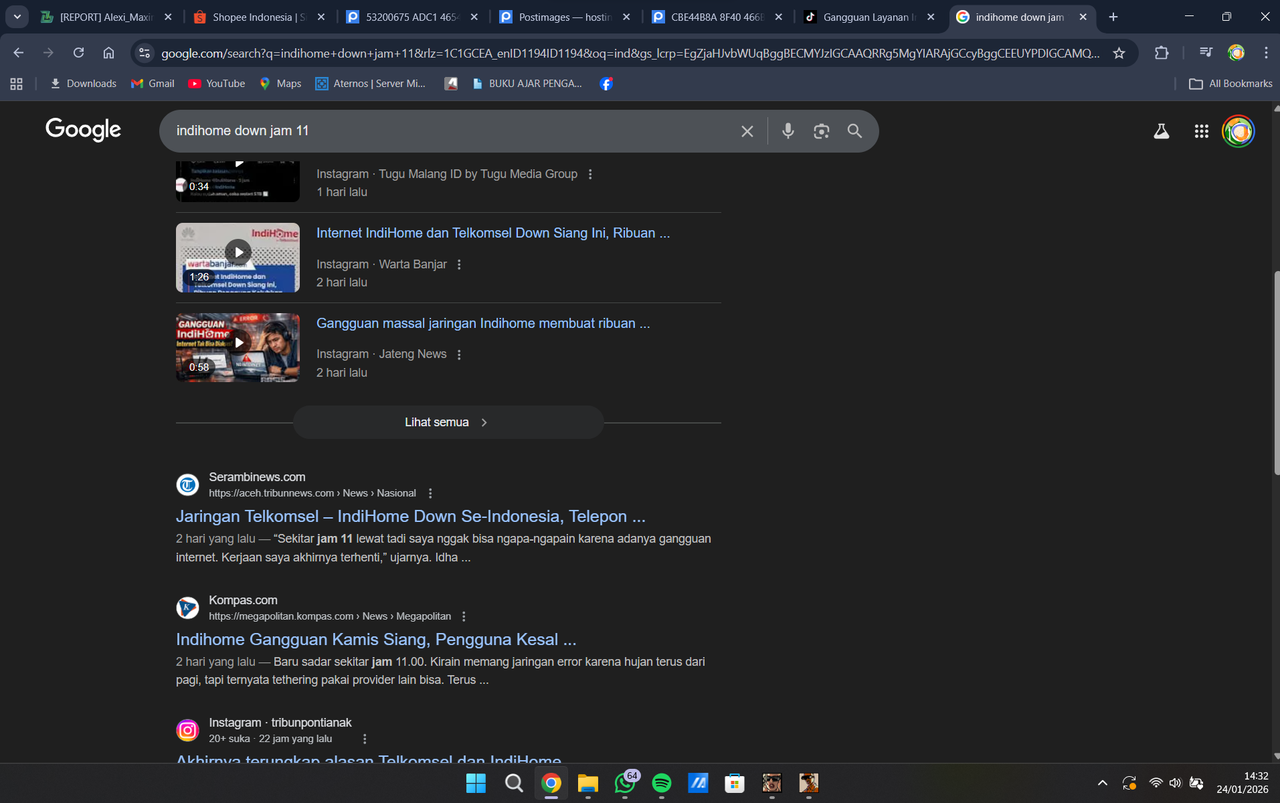The height and width of the screenshot is (803, 1280).
Task: Open File Explorer from the taskbar
Action: (588, 783)
